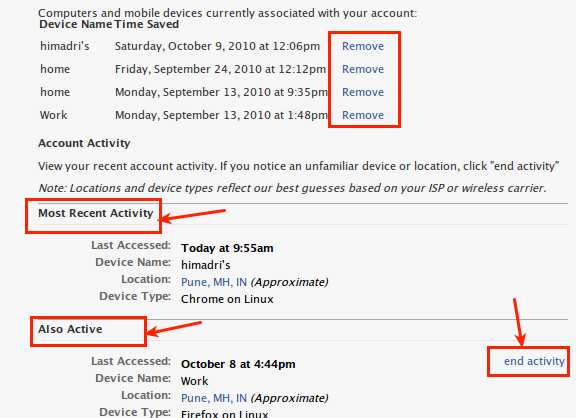Select the Also Active heading
Viewport: 576px width, 418px height.
click(x=70, y=329)
